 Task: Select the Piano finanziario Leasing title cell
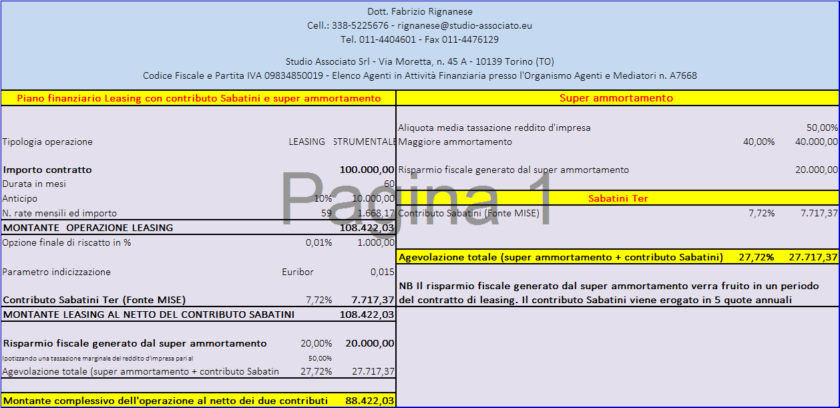pyautogui.click(x=198, y=98)
